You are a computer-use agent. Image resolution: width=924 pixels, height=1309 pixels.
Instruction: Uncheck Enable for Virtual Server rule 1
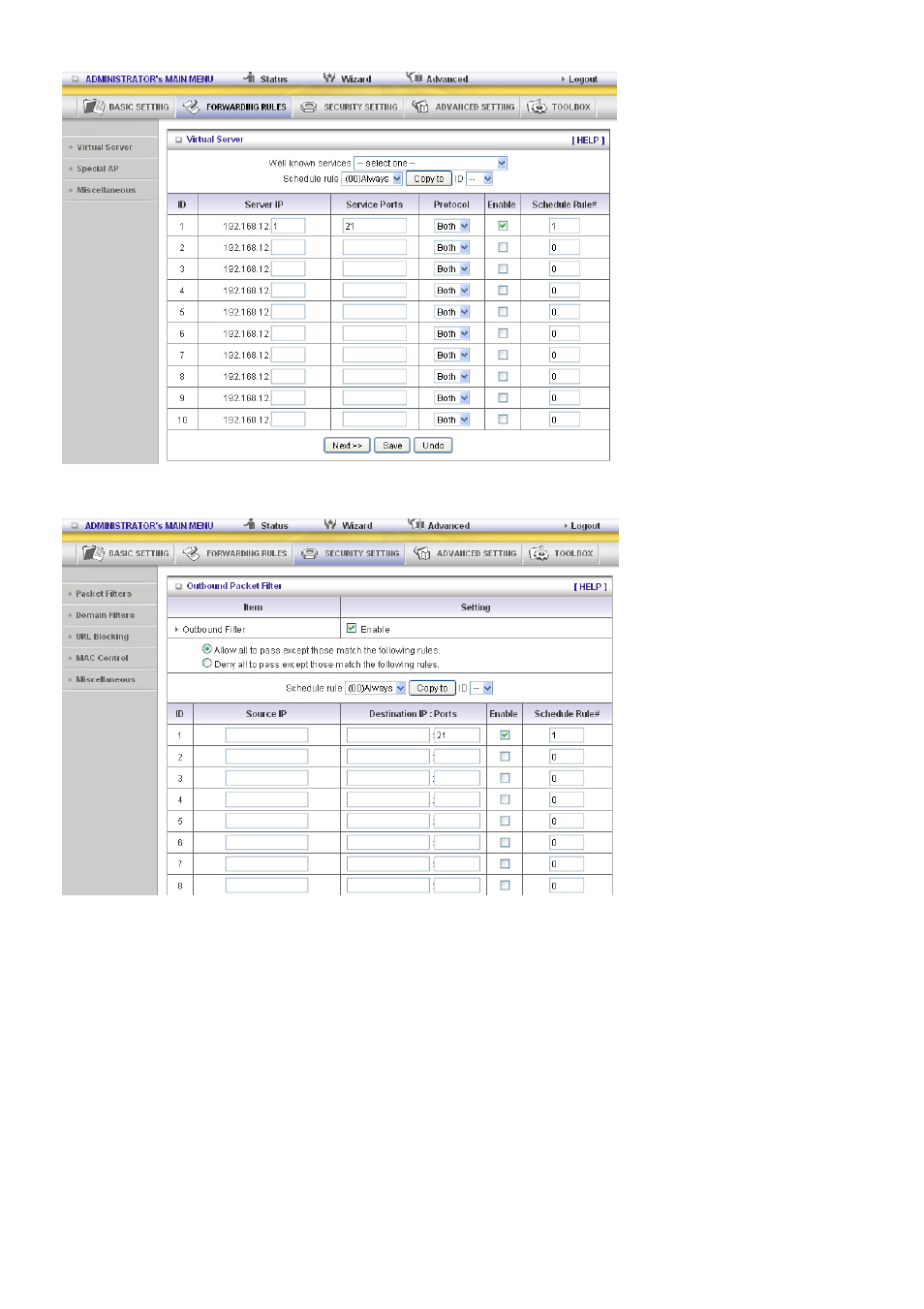click(x=503, y=226)
